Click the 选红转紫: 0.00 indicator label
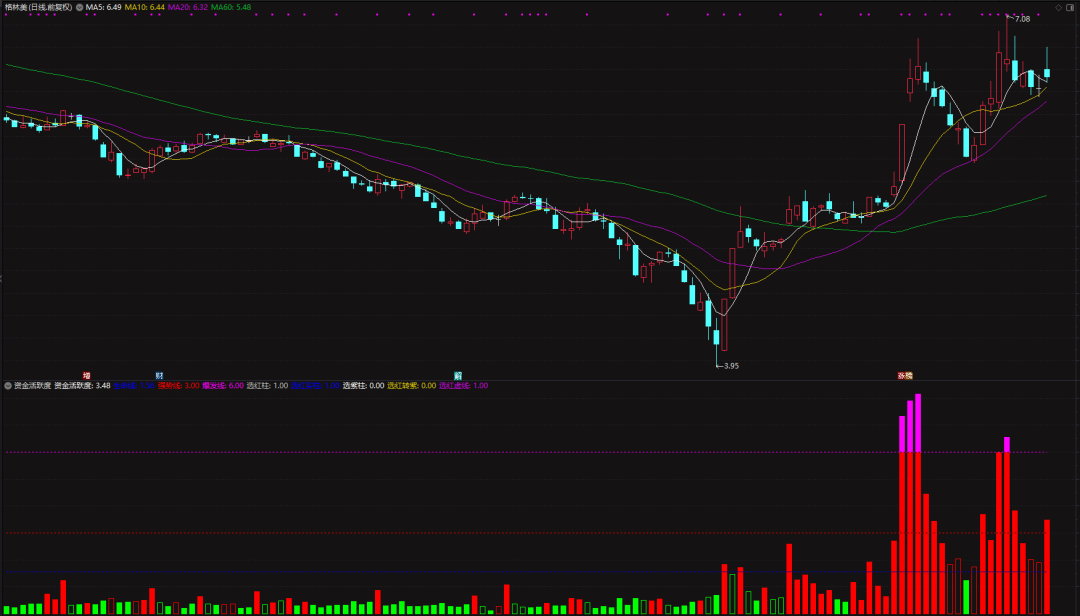The height and width of the screenshot is (616, 1080). pyautogui.click(x=411, y=385)
